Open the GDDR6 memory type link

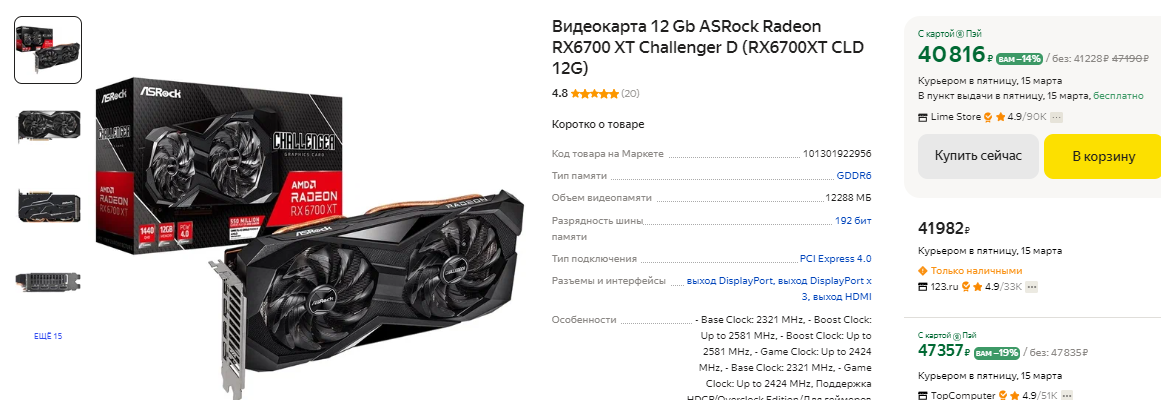(854, 176)
